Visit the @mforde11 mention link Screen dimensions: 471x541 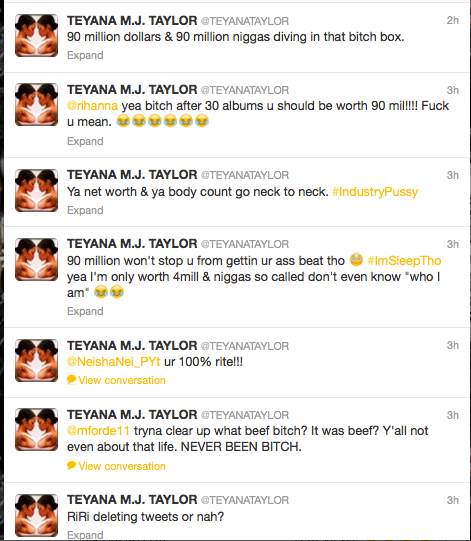(98, 431)
